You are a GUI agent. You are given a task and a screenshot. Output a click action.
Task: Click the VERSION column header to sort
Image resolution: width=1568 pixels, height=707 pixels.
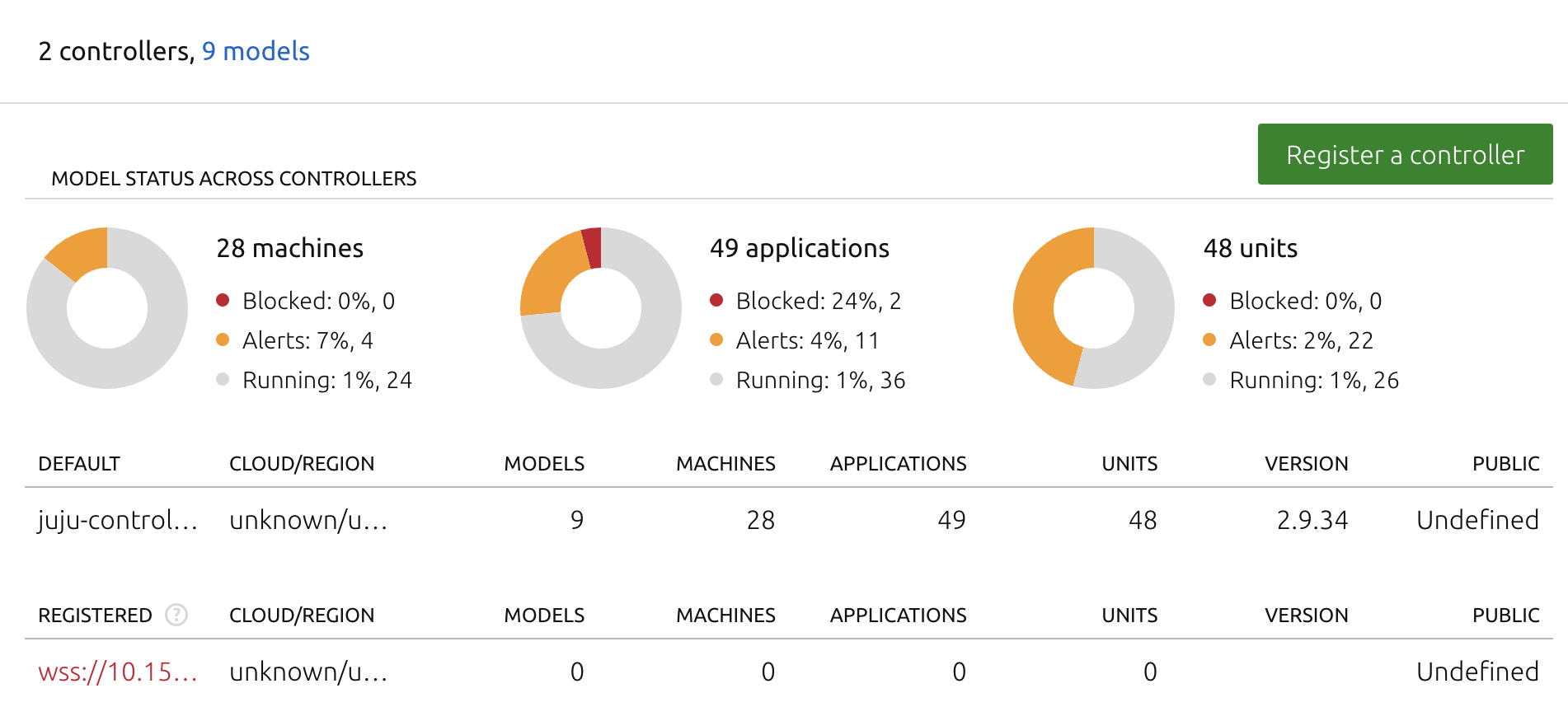[1307, 463]
